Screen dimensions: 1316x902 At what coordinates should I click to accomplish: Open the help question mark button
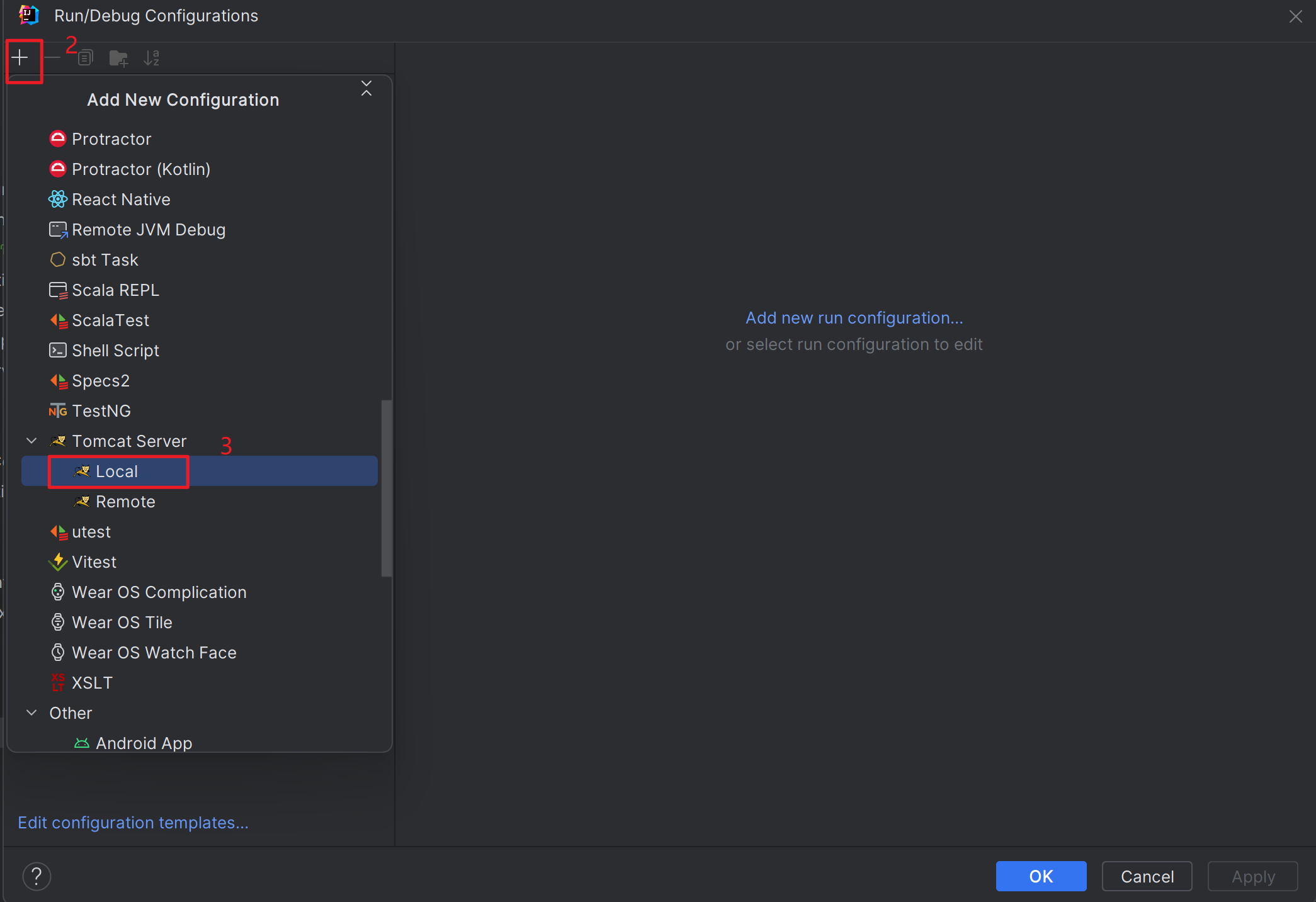(37, 876)
